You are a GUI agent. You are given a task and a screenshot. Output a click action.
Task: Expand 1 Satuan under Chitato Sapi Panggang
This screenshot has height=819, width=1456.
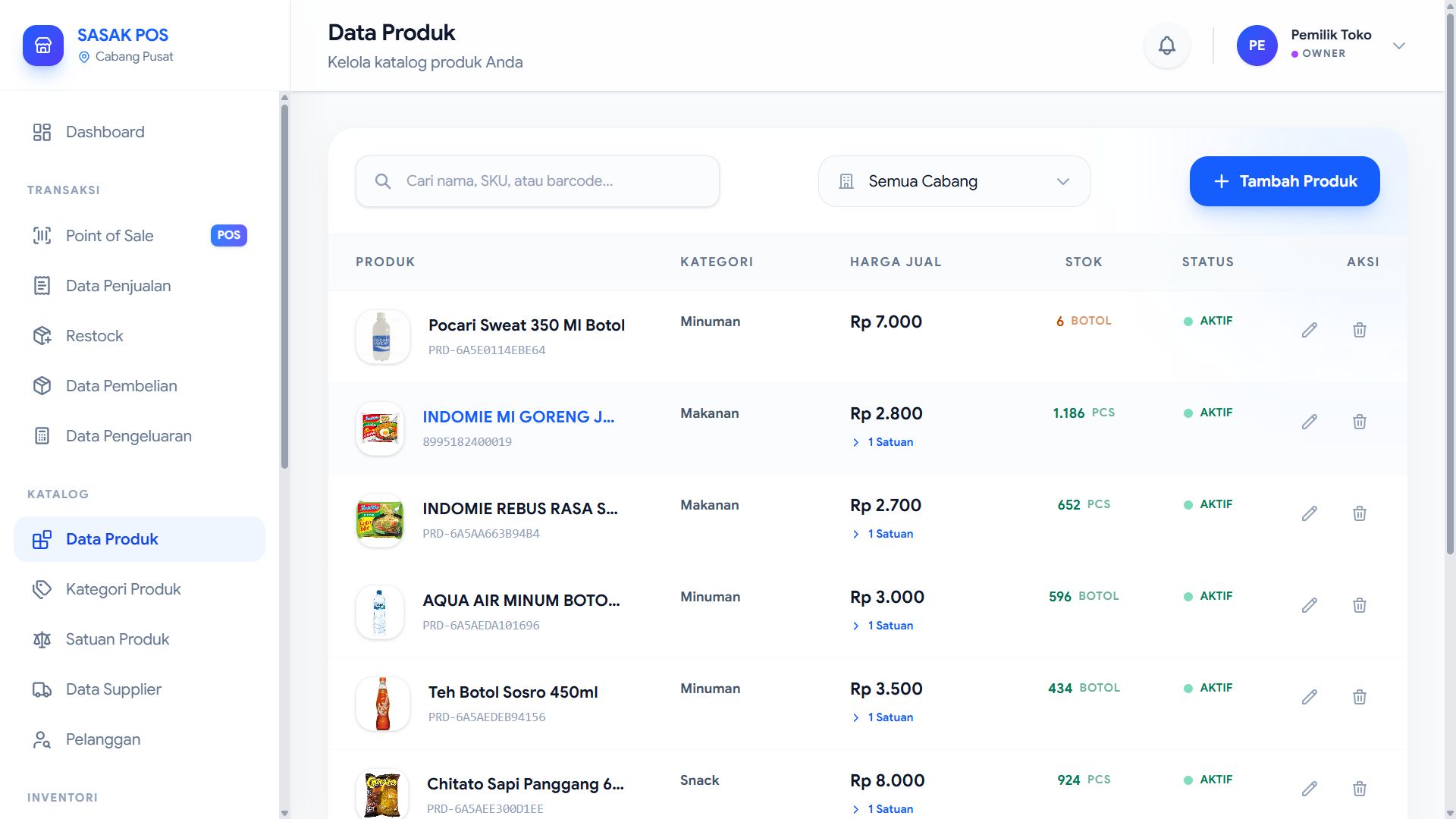[883, 809]
